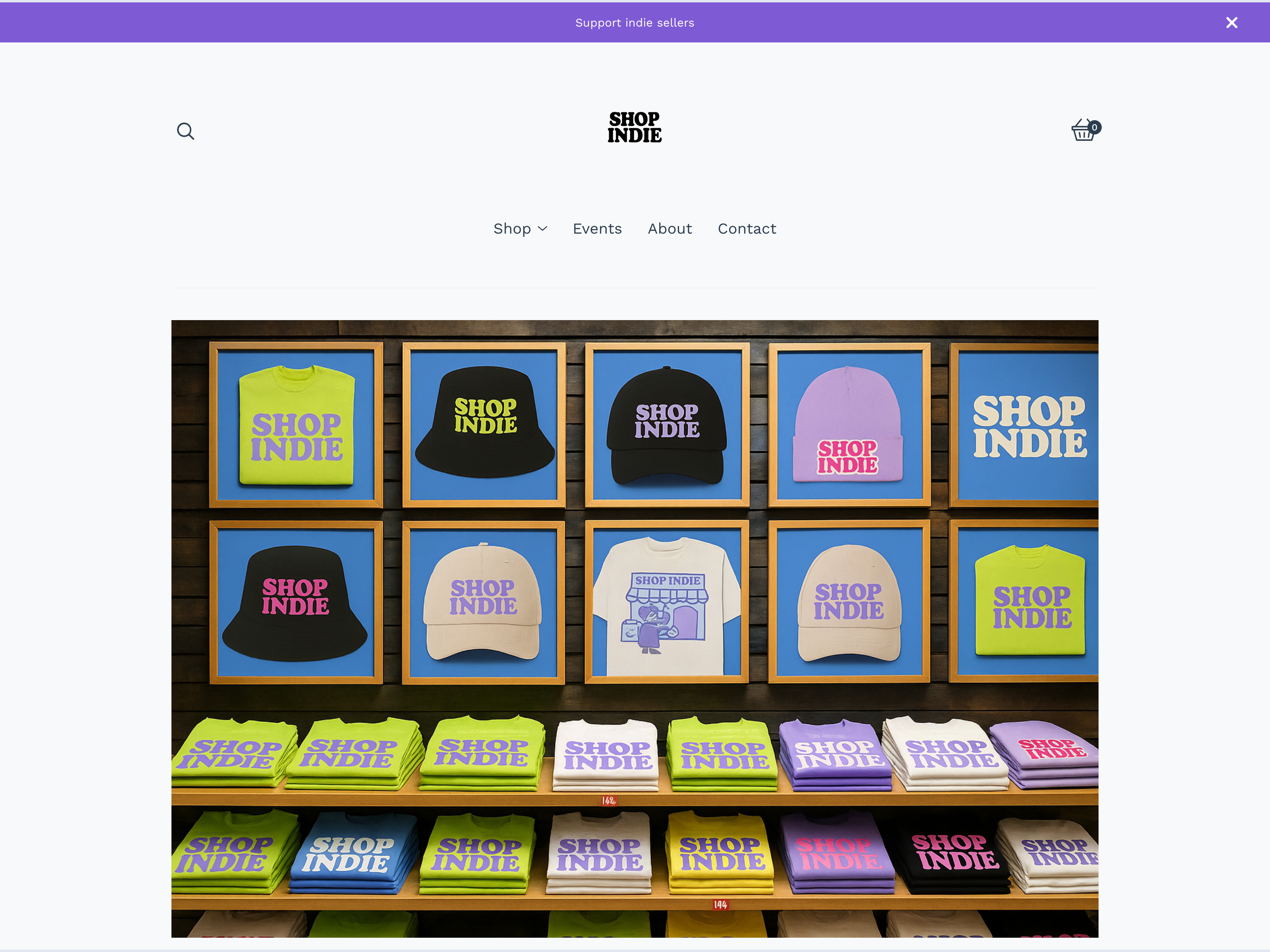Click the Support indie sellers announcement text
The image size is (1270, 952).
tap(635, 23)
